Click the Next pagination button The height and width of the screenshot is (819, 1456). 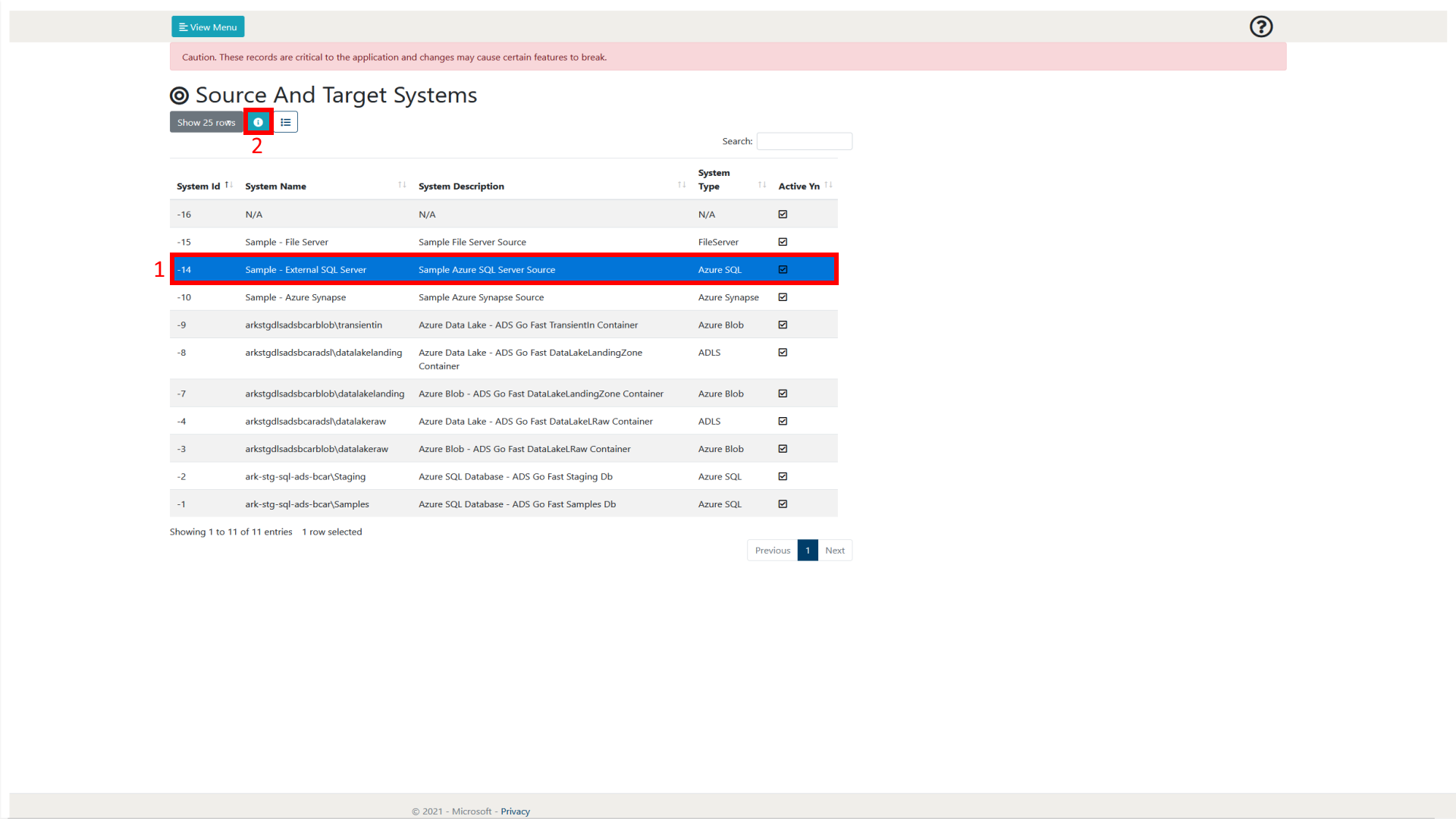[835, 551]
